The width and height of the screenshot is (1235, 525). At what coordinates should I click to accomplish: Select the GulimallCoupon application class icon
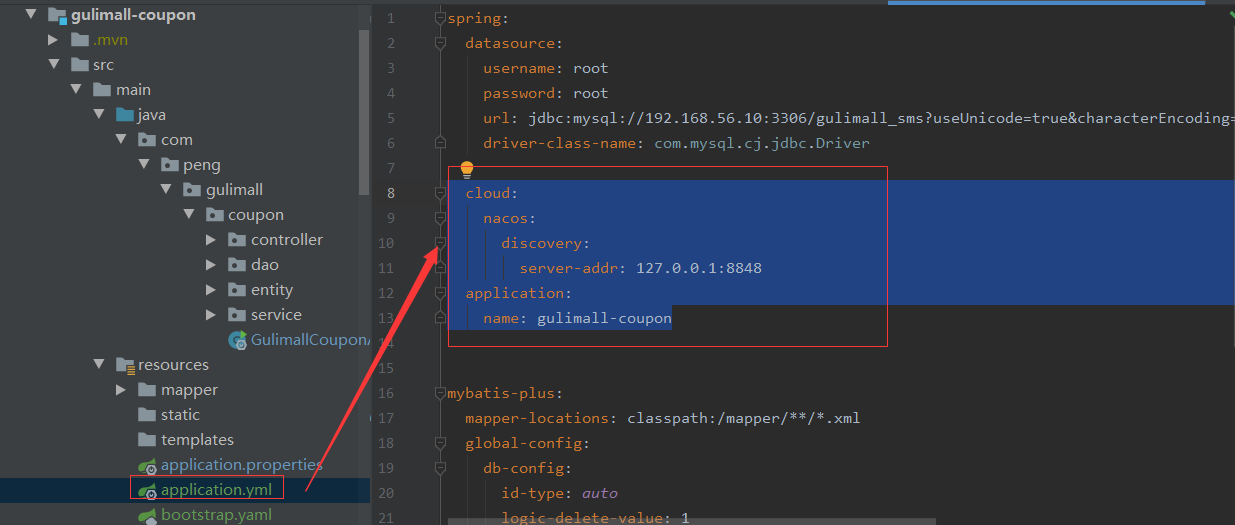[237, 340]
